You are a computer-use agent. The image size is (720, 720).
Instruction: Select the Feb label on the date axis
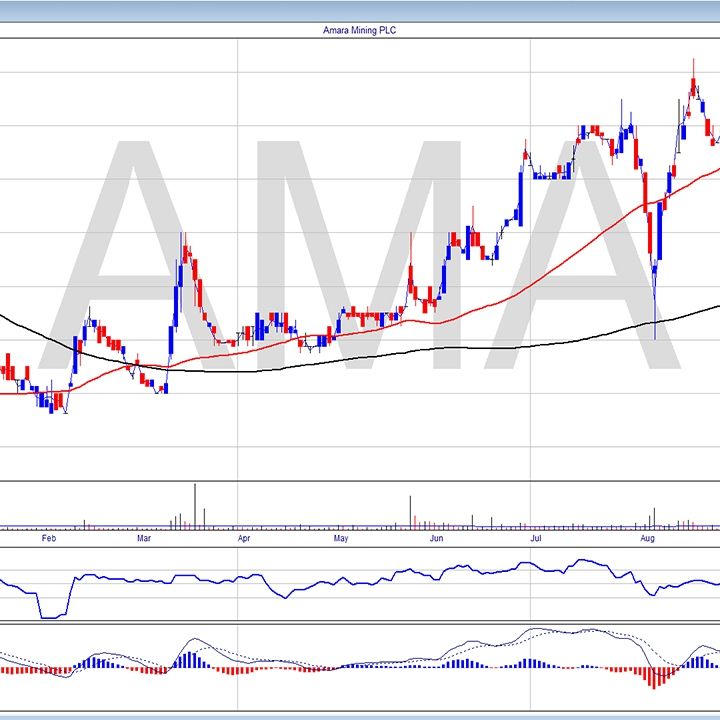click(x=47, y=538)
